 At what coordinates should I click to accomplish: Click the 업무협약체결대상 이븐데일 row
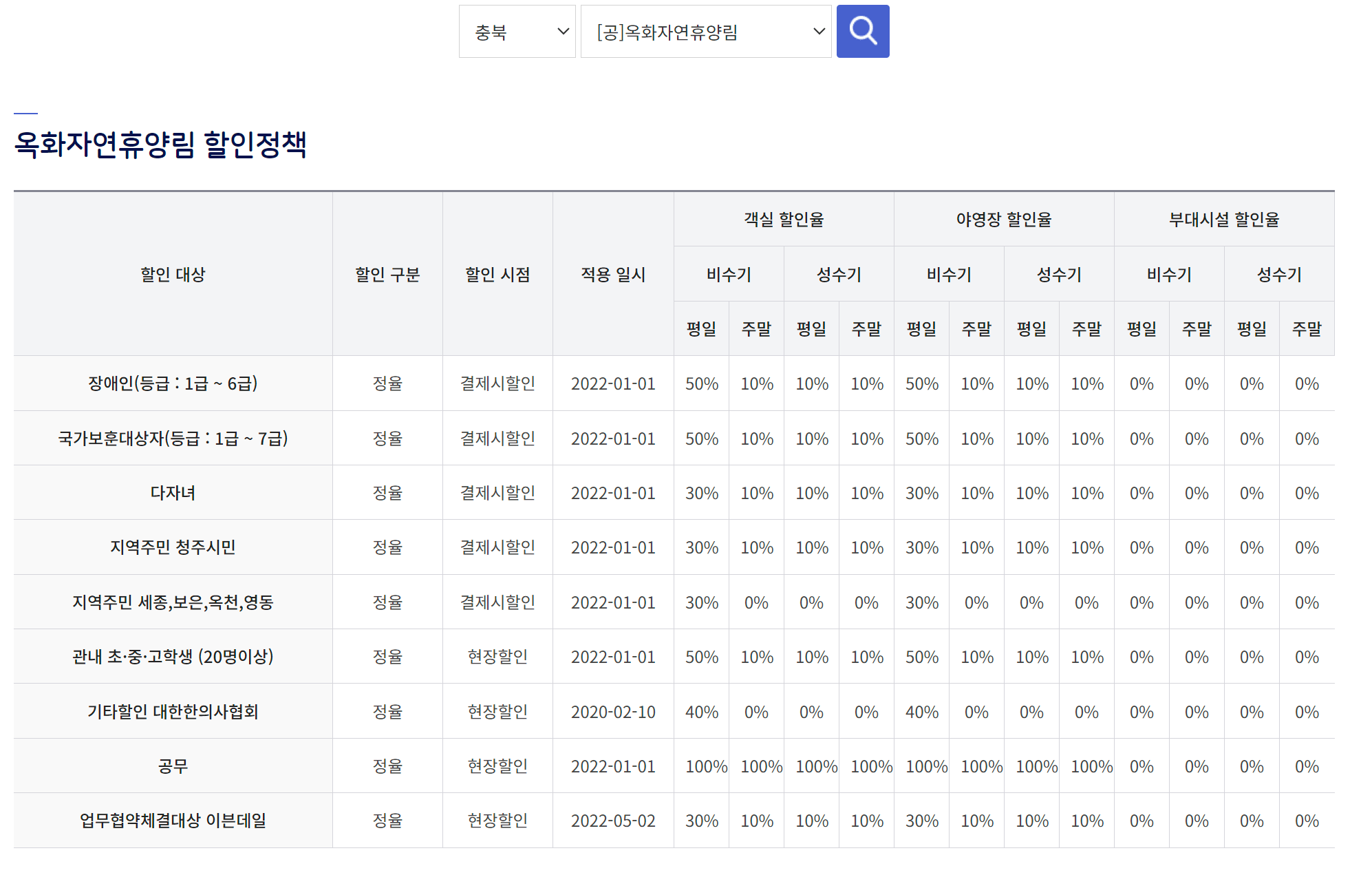pos(174,821)
